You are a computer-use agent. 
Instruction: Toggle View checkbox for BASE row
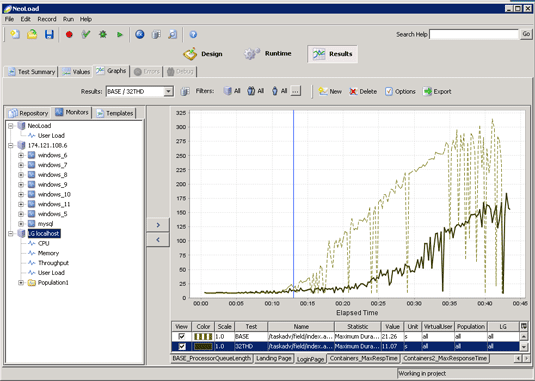182,337
